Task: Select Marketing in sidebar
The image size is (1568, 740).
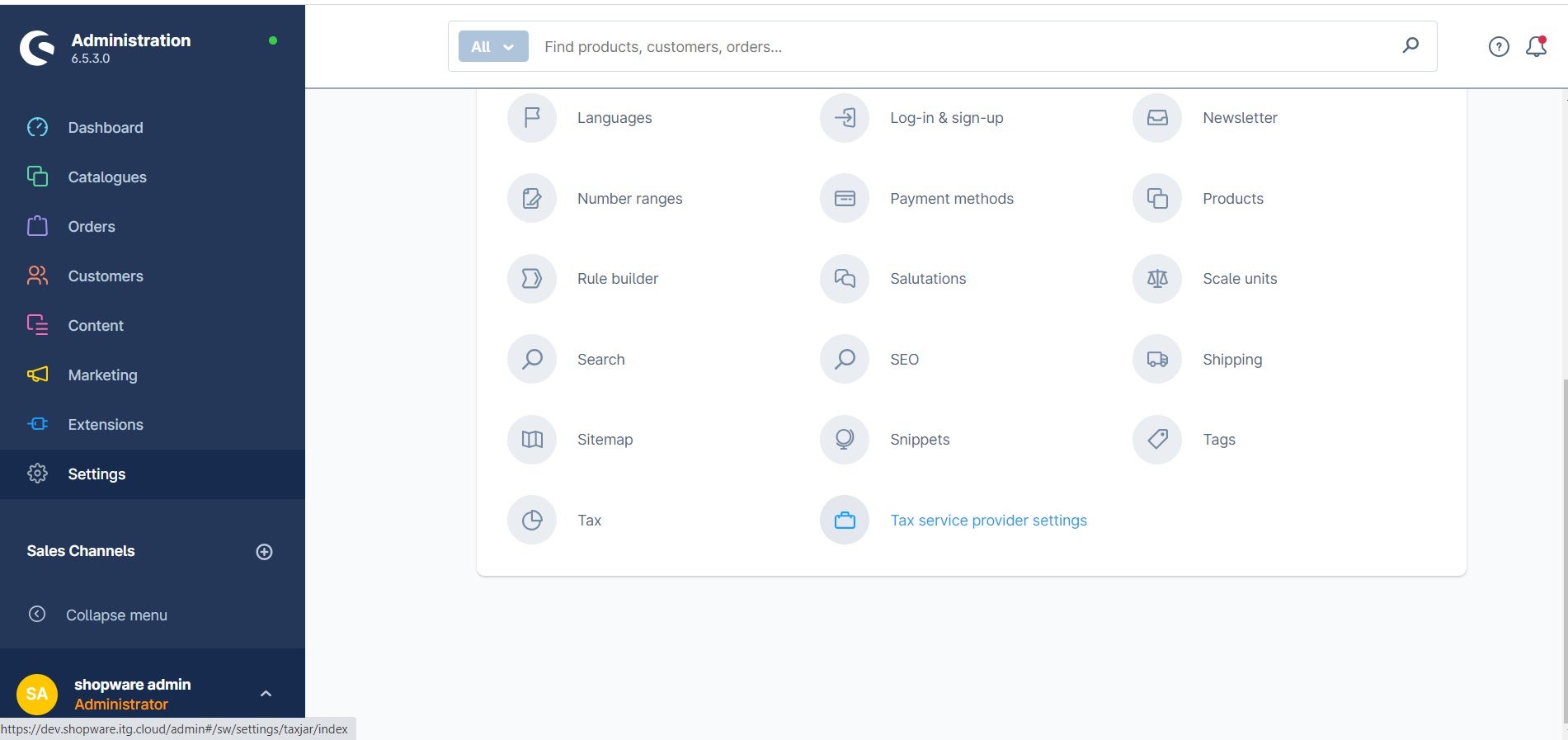Action: click(153, 375)
